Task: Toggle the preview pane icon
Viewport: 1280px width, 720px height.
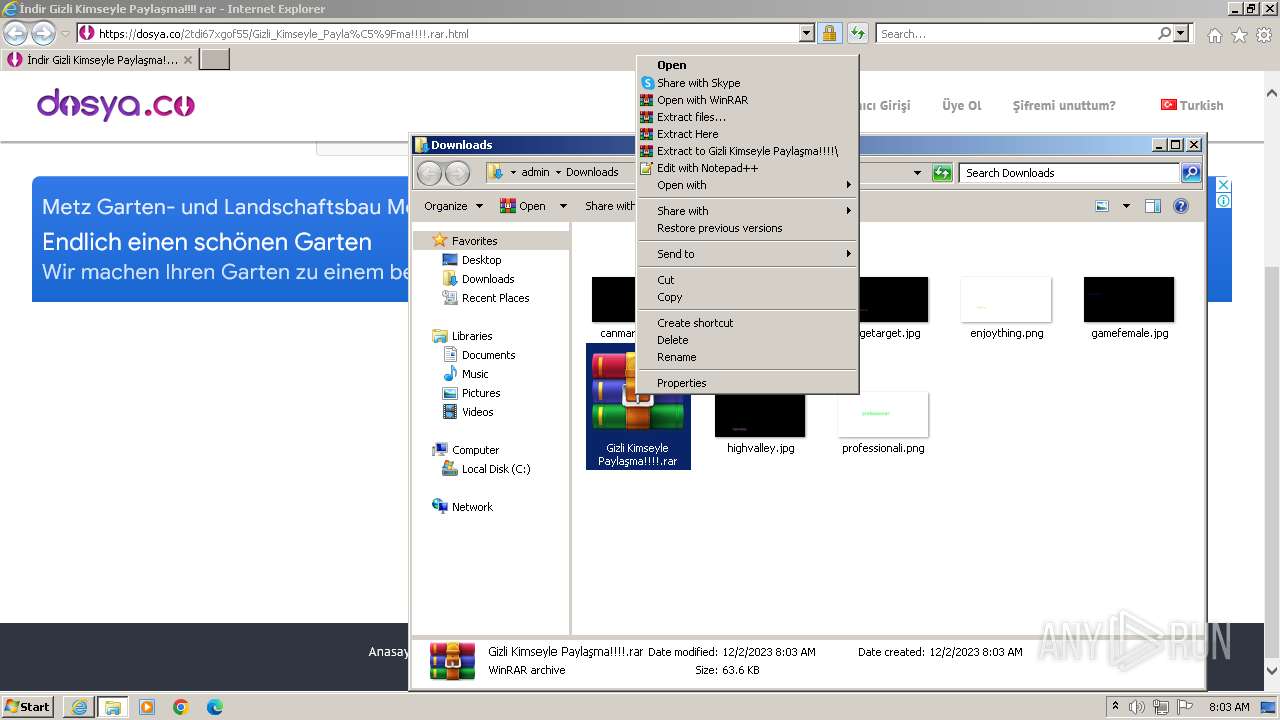Action: (1153, 206)
